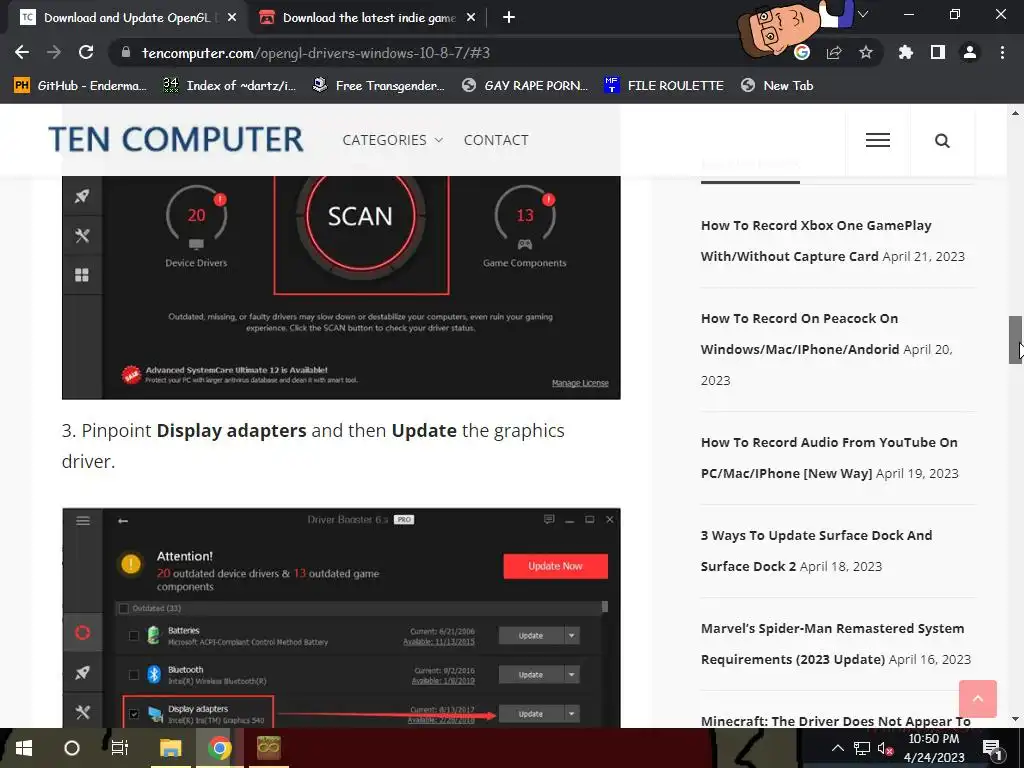Screen dimensions: 1024x768
Task: Click the TEN COMPUTER site logo
Action: 176,140
